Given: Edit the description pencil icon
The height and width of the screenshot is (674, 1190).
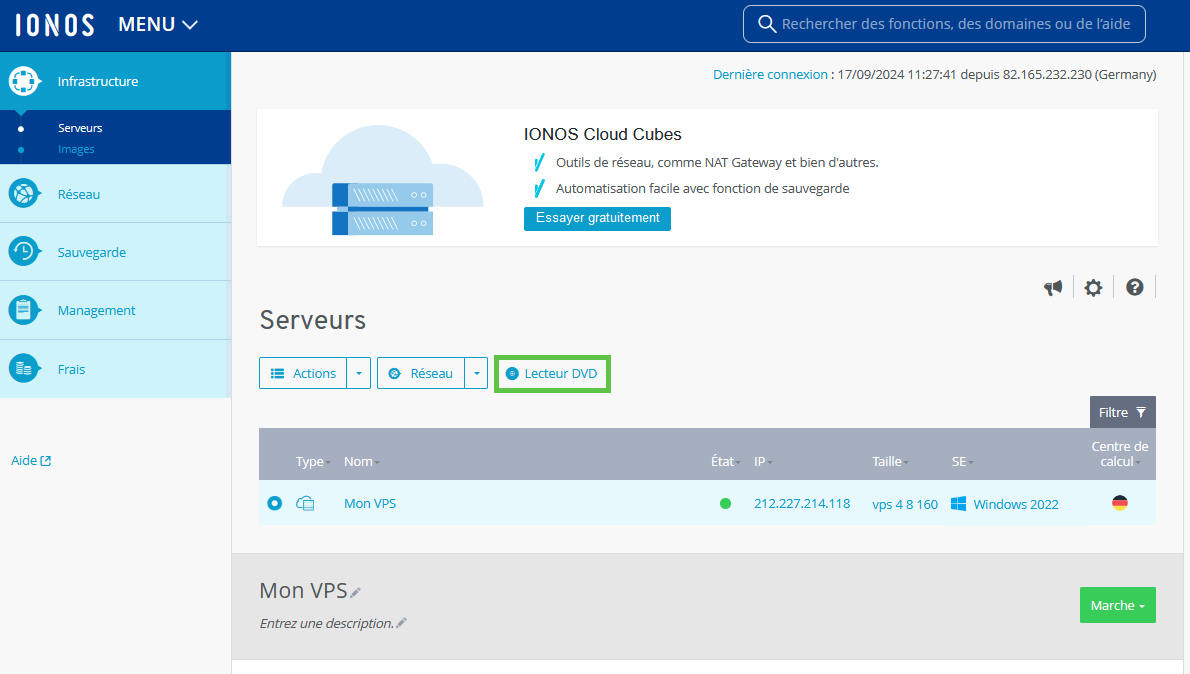Looking at the screenshot, I should tap(401, 623).
